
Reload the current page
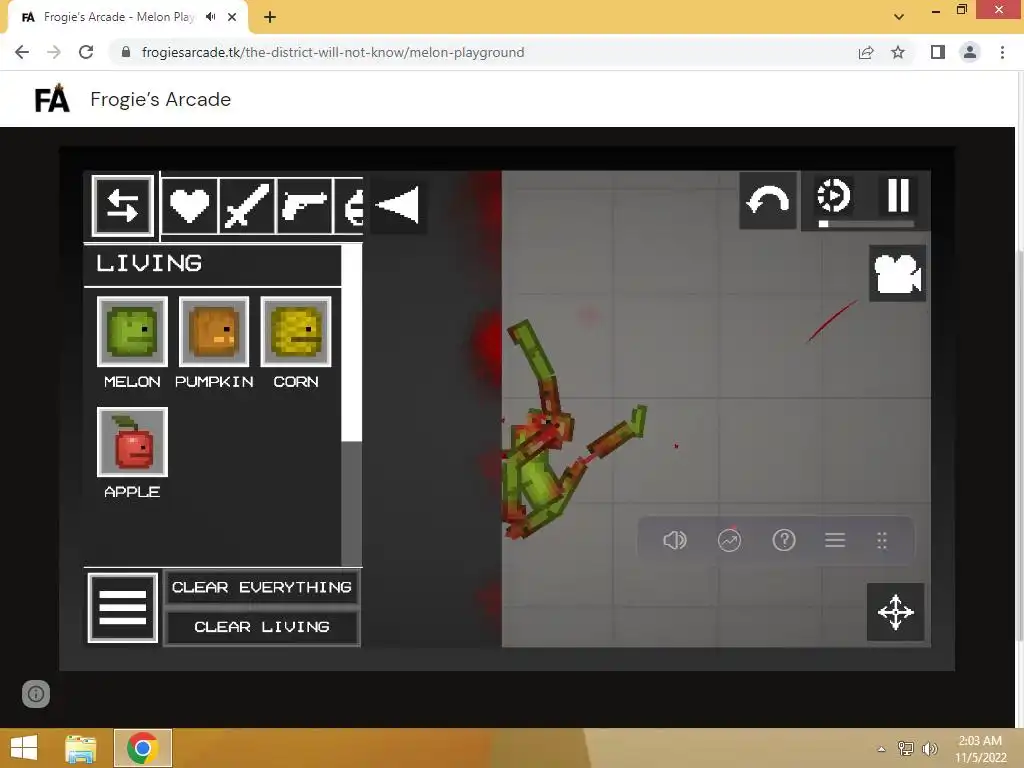tap(86, 52)
